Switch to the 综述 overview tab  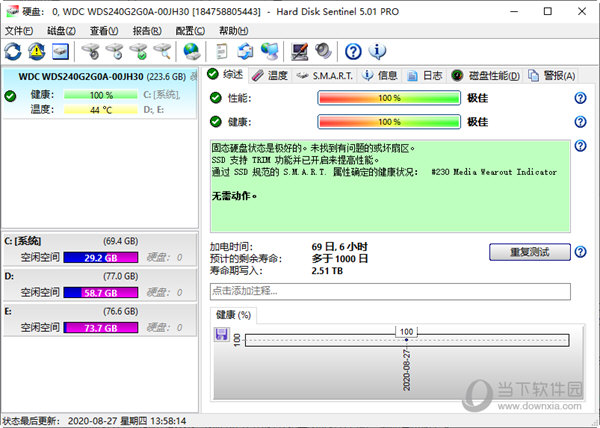point(225,75)
